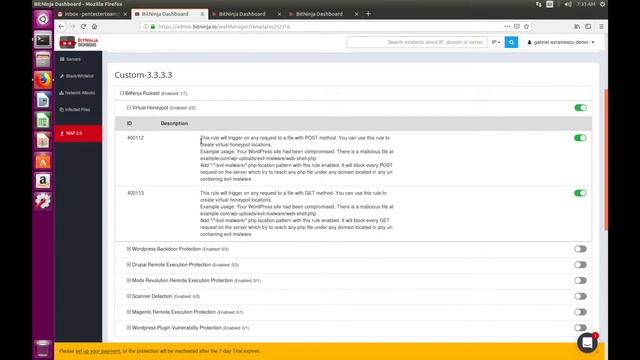Enable Wordpress Backdoor Protection switch
The height and width of the screenshot is (360, 640).
click(580, 249)
